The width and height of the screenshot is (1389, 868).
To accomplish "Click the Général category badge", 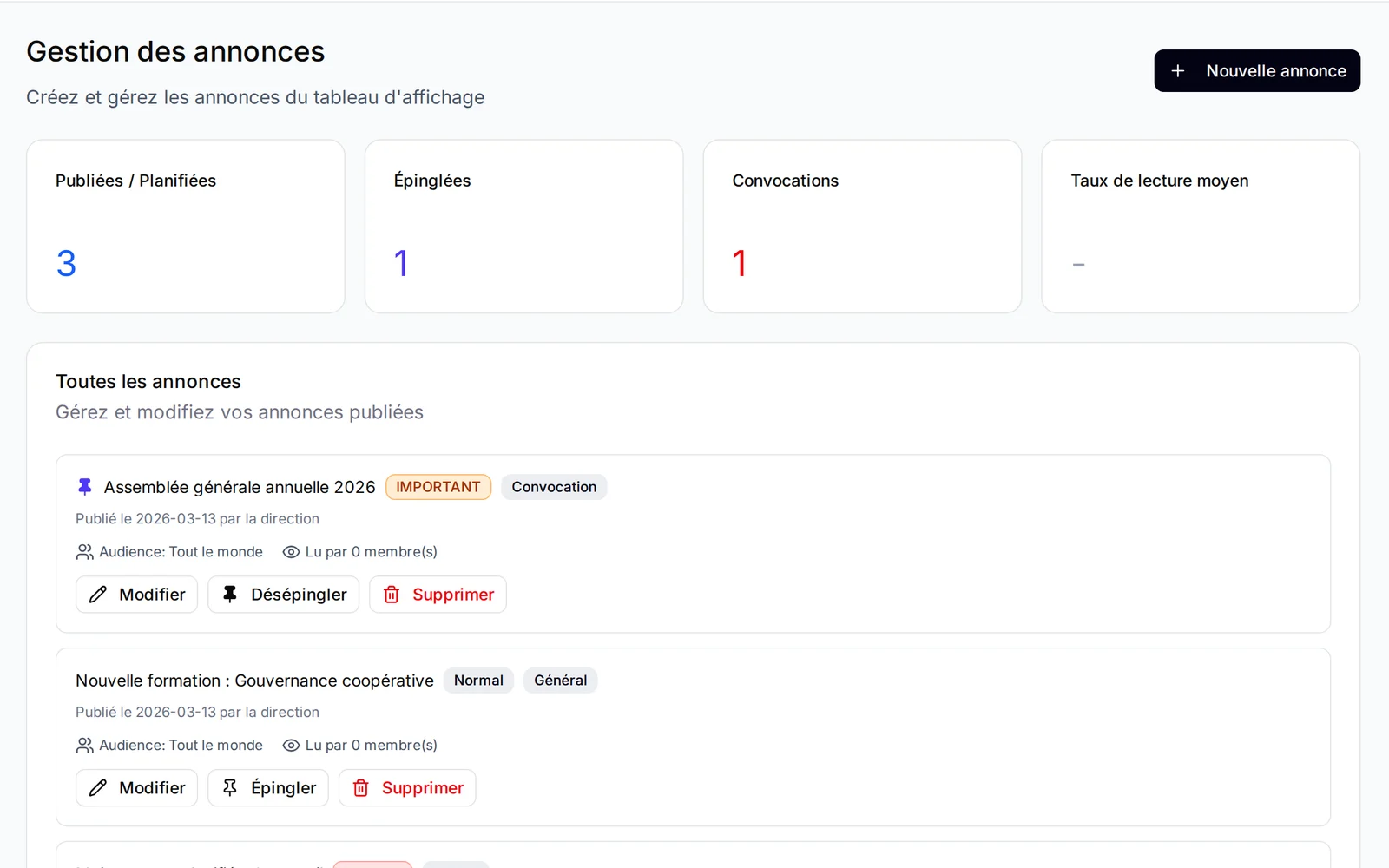I will (561, 681).
